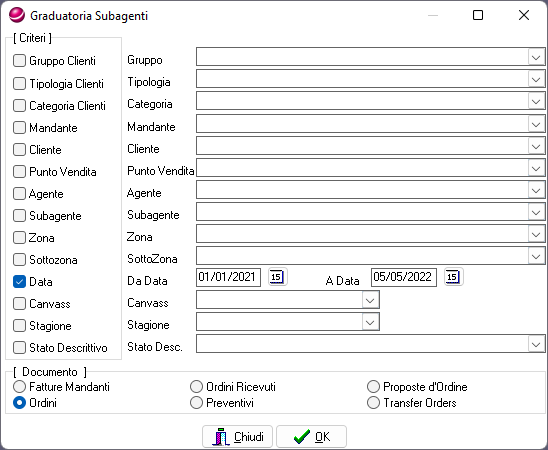Click the Da Data date field

tap(229, 277)
